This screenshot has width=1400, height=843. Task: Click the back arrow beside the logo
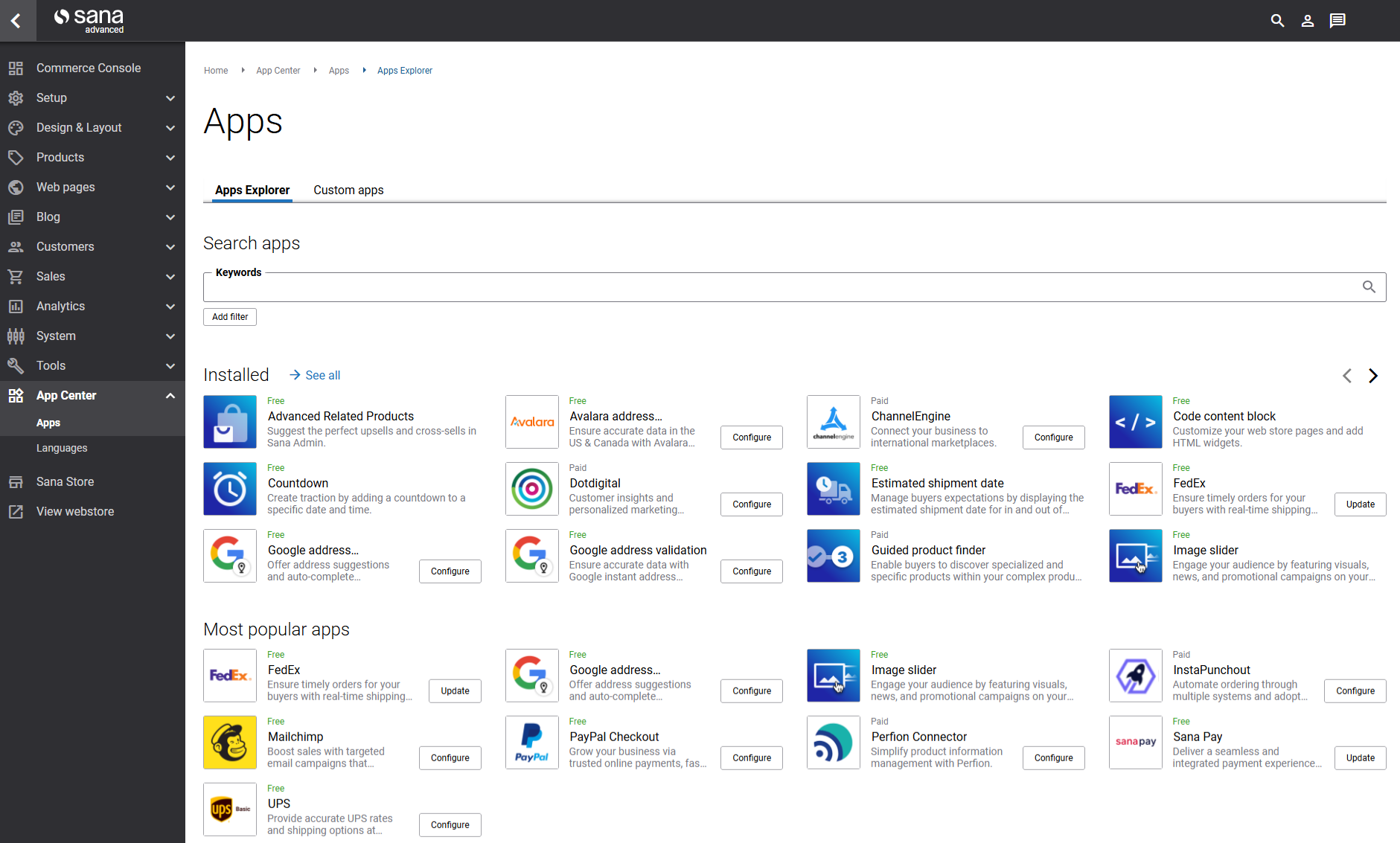(16, 20)
